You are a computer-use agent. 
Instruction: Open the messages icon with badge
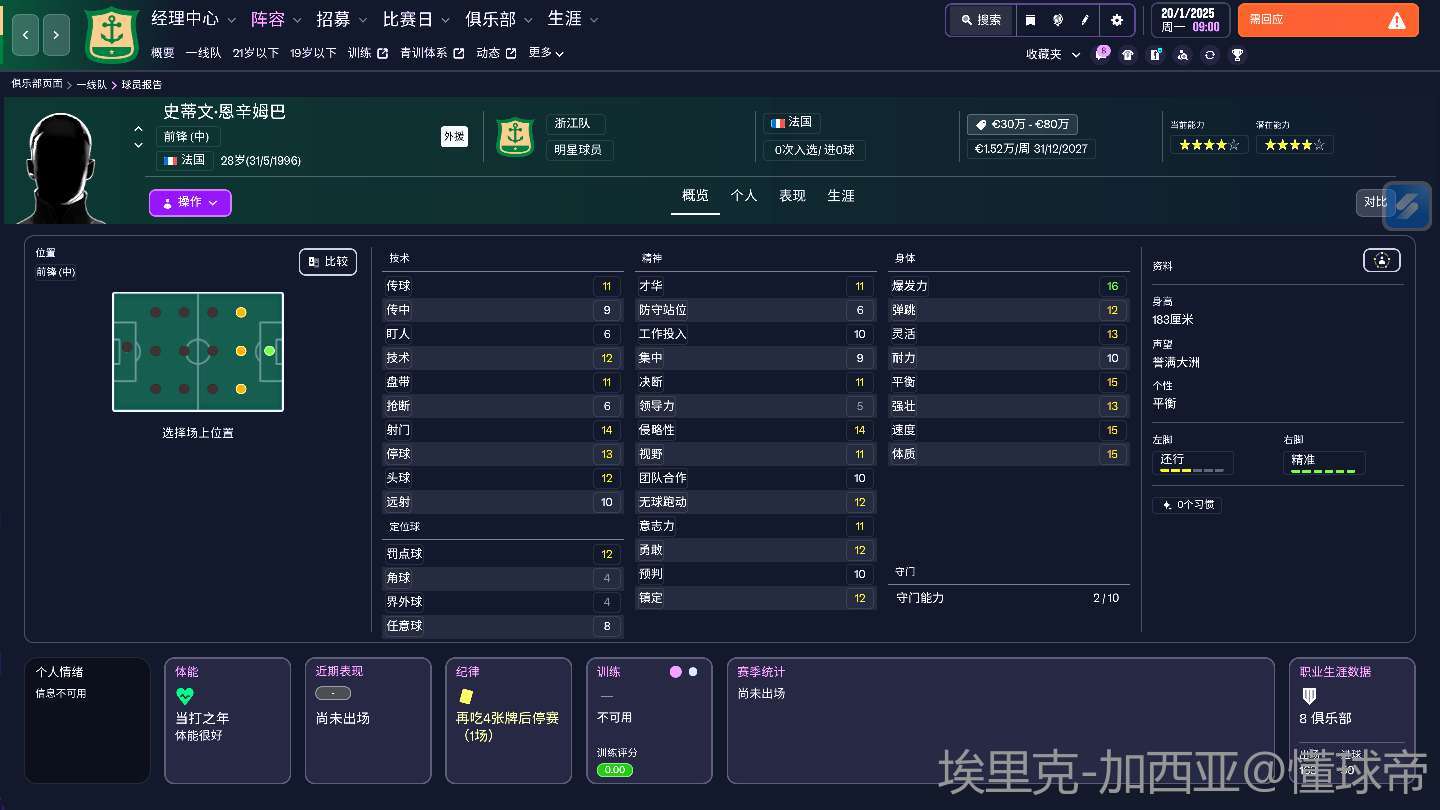pyautogui.click(x=1101, y=54)
